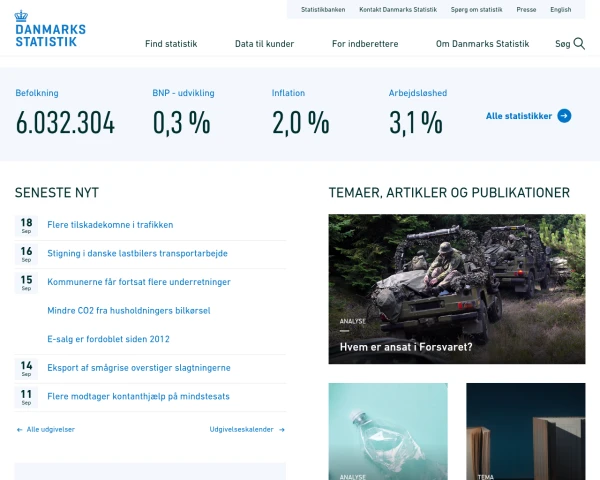Click the Søg label in navigation
Viewport: 600px width, 480px height.
562,44
